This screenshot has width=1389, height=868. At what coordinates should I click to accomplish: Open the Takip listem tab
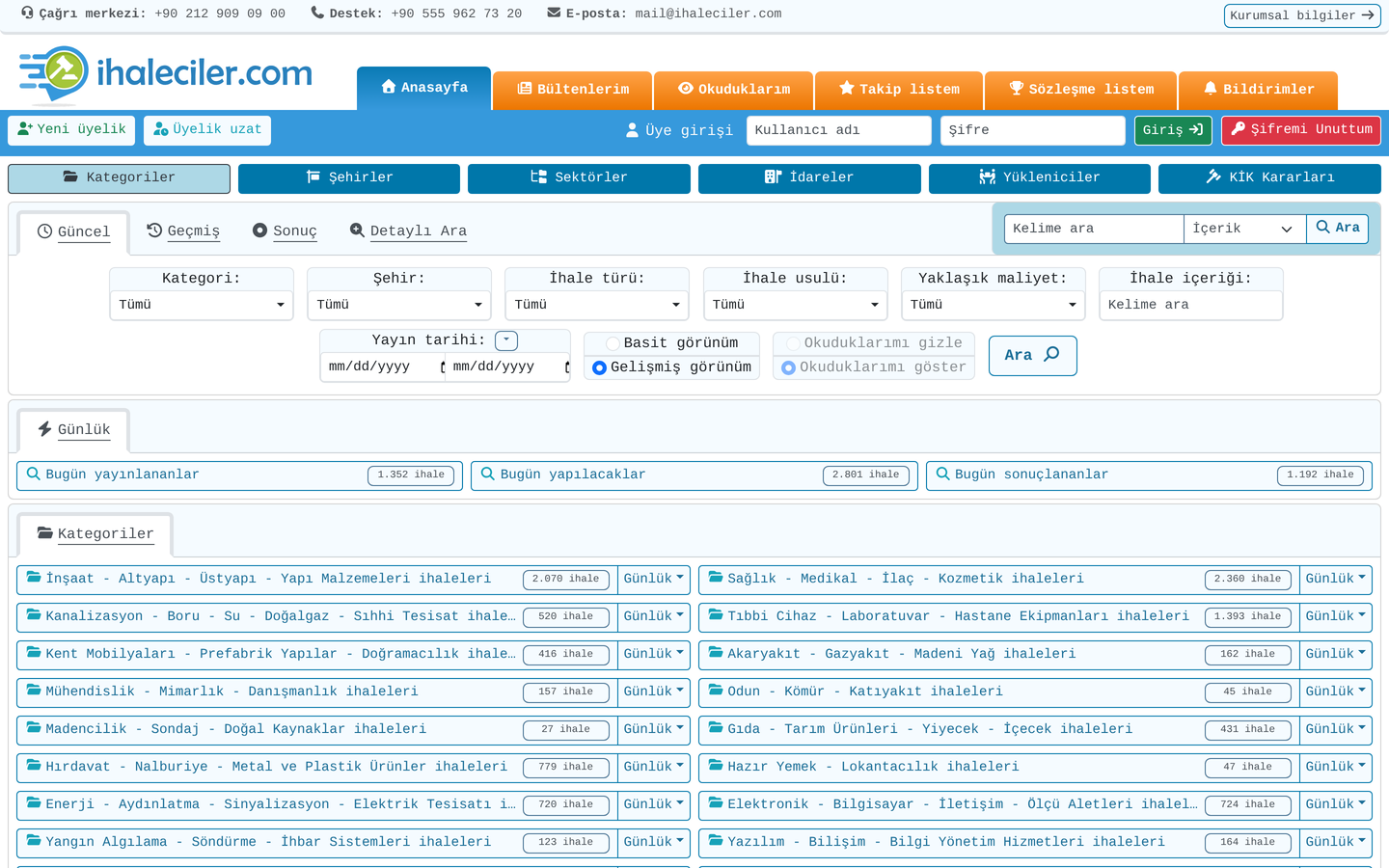[x=899, y=90]
